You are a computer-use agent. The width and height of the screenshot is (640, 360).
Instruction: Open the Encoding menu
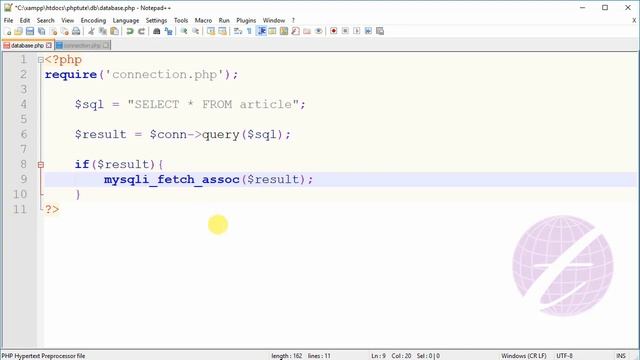(93, 20)
